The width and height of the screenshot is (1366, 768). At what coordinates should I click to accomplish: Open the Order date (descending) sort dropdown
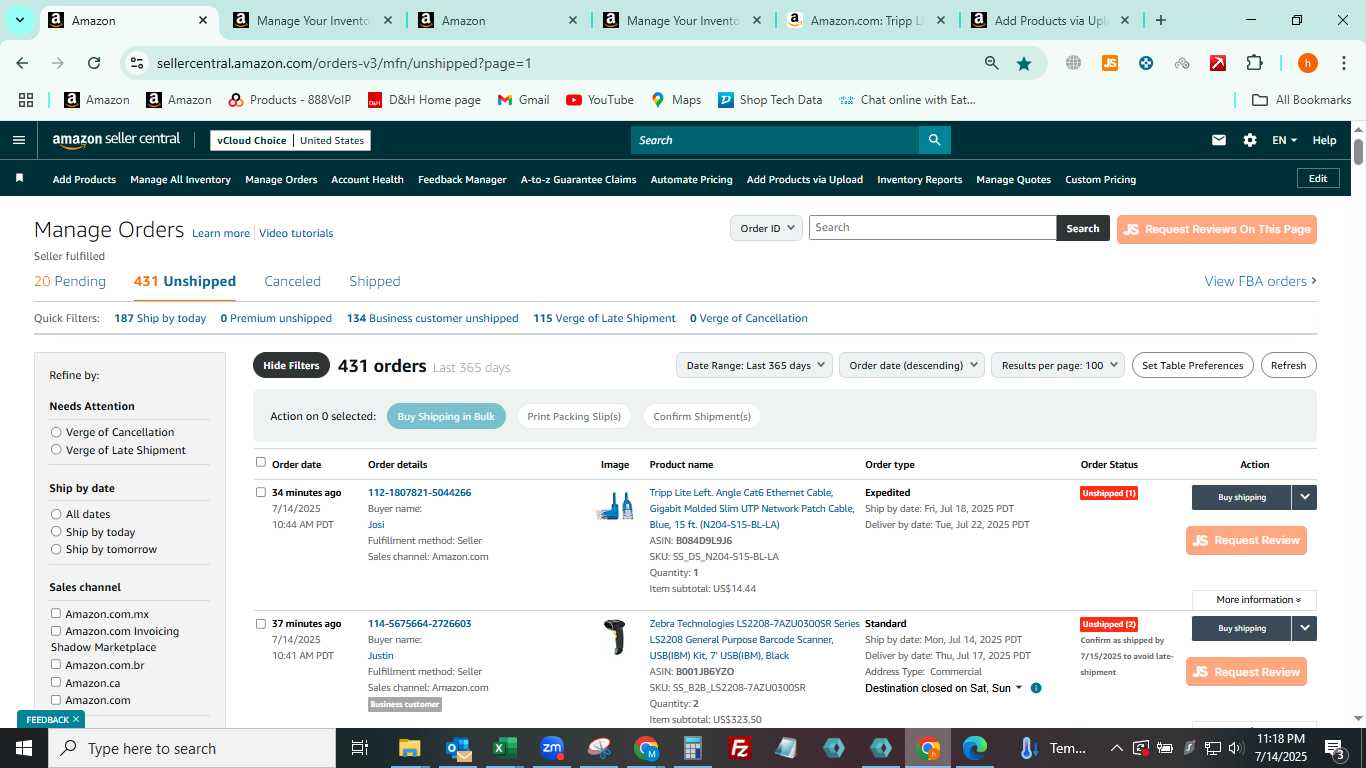912,365
